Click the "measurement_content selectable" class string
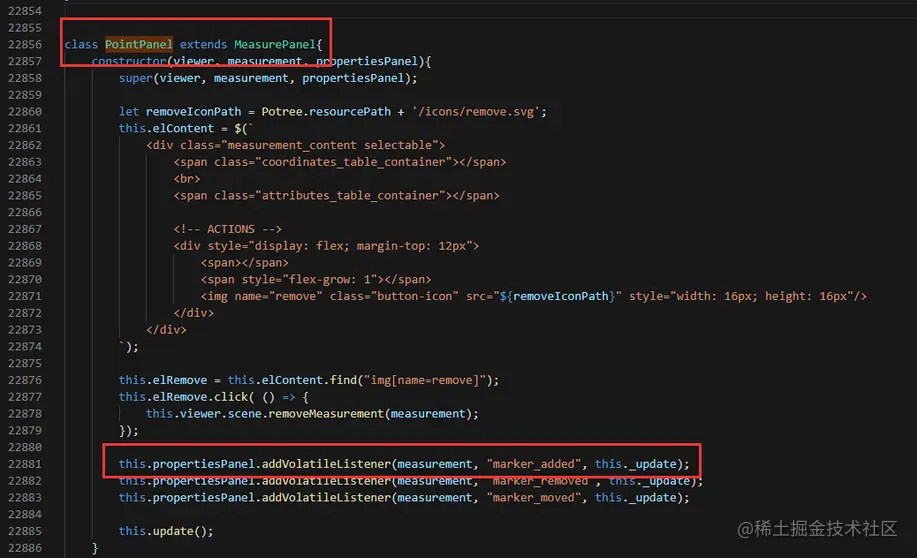The height and width of the screenshot is (558, 917). click(x=330, y=145)
